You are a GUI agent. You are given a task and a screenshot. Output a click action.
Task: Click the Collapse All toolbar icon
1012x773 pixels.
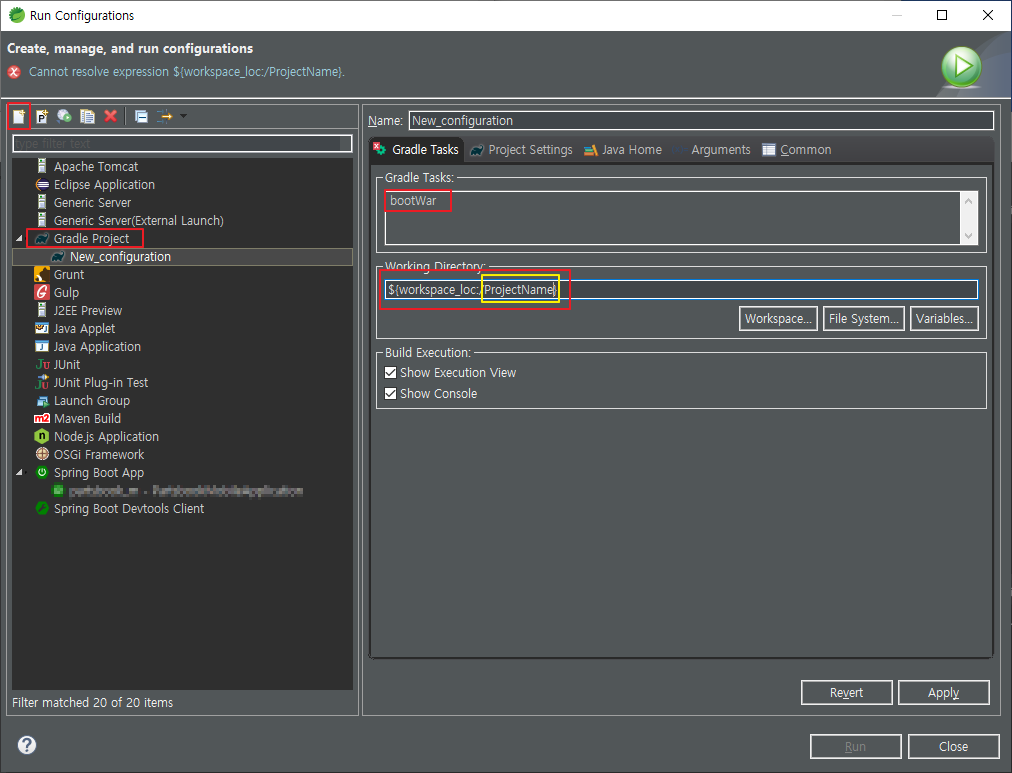click(141, 116)
